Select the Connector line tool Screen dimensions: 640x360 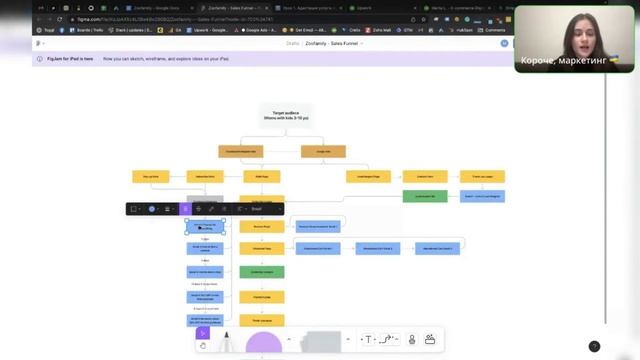pyautogui.click(x=387, y=339)
